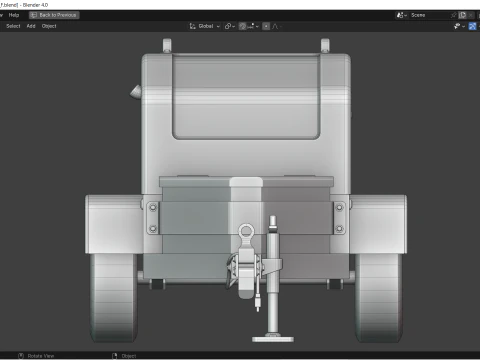Screen dimensions: 480x360
Task: Click the new scene icon
Action: 462,15
